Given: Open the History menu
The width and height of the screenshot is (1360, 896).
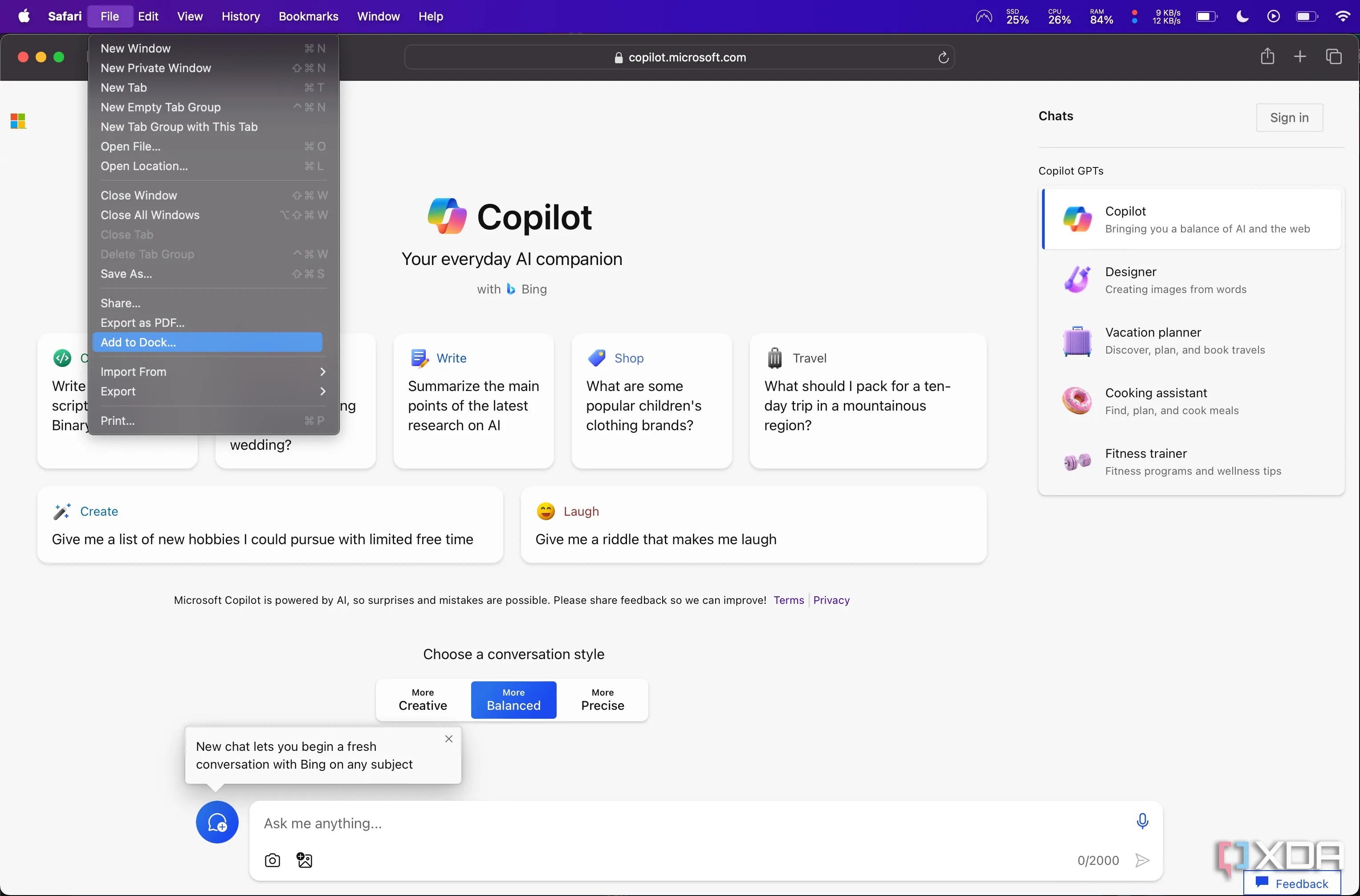Looking at the screenshot, I should (240, 16).
